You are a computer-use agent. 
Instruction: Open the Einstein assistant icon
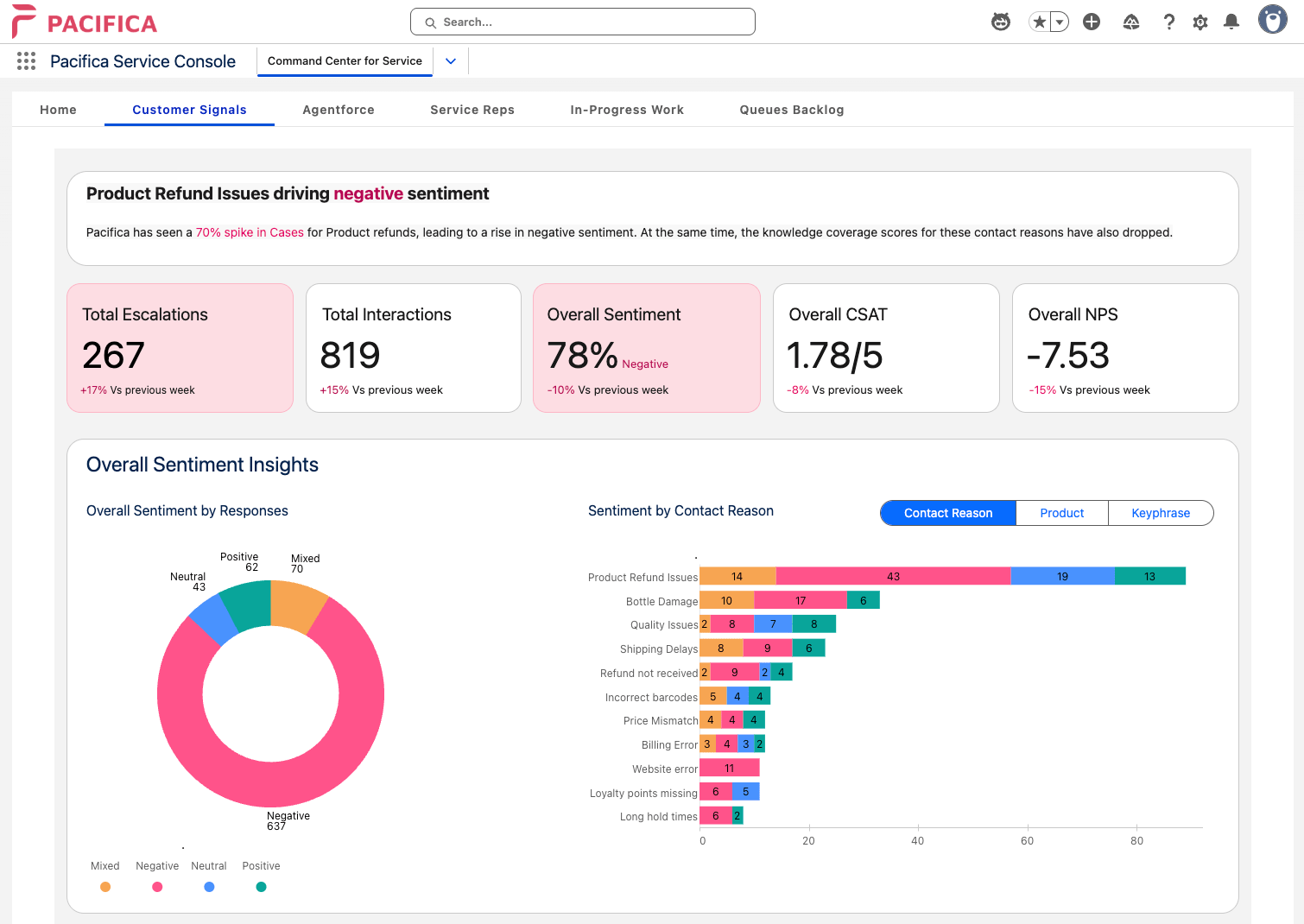click(x=1001, y=22)
